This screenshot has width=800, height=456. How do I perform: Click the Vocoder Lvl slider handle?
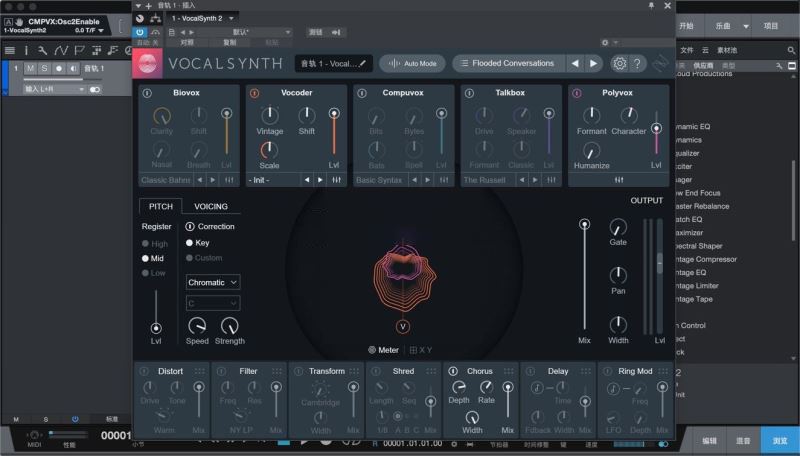pyautogui.click(x=334, y=113)
